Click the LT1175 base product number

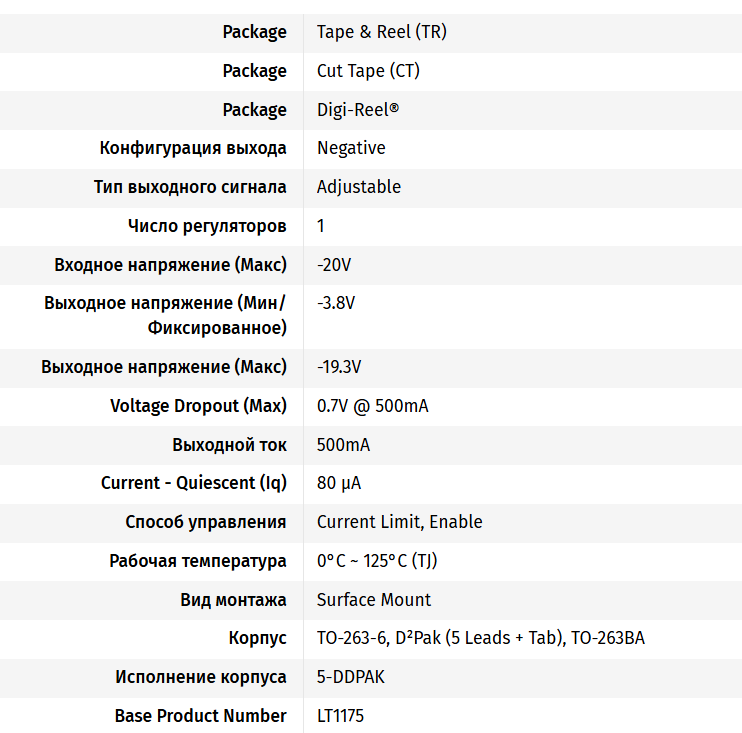(342, 716)
